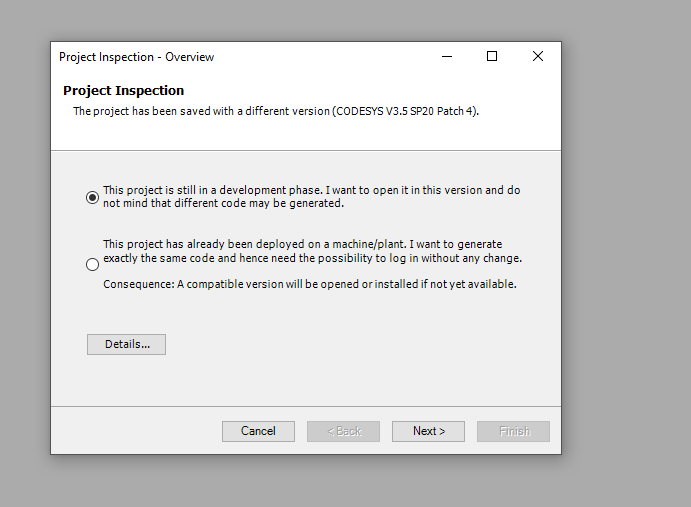Click the empty footer area left of Cancel
The height and width of the screenshot is (507, 691).
(132, 431)
